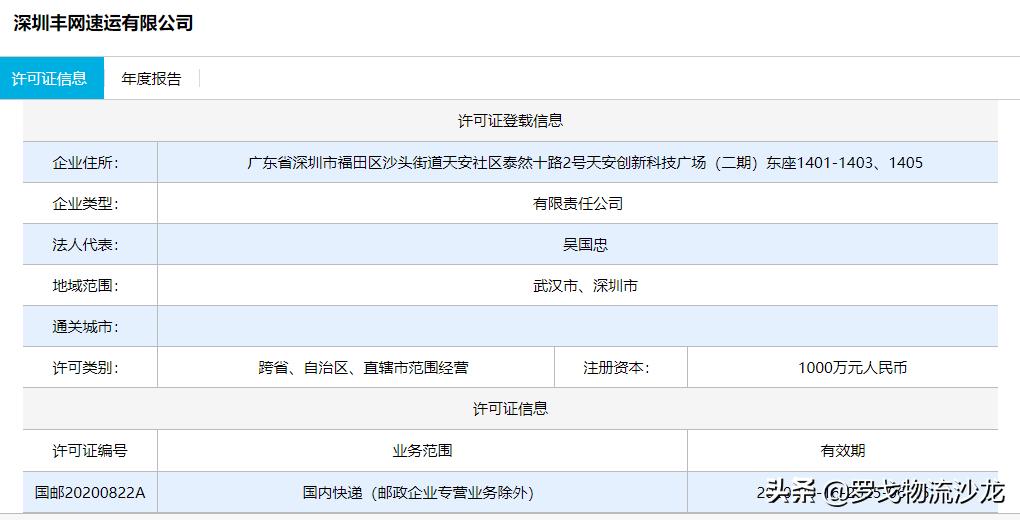
Task: Select license number 国邮20200822A
Action: pos(90,493)
